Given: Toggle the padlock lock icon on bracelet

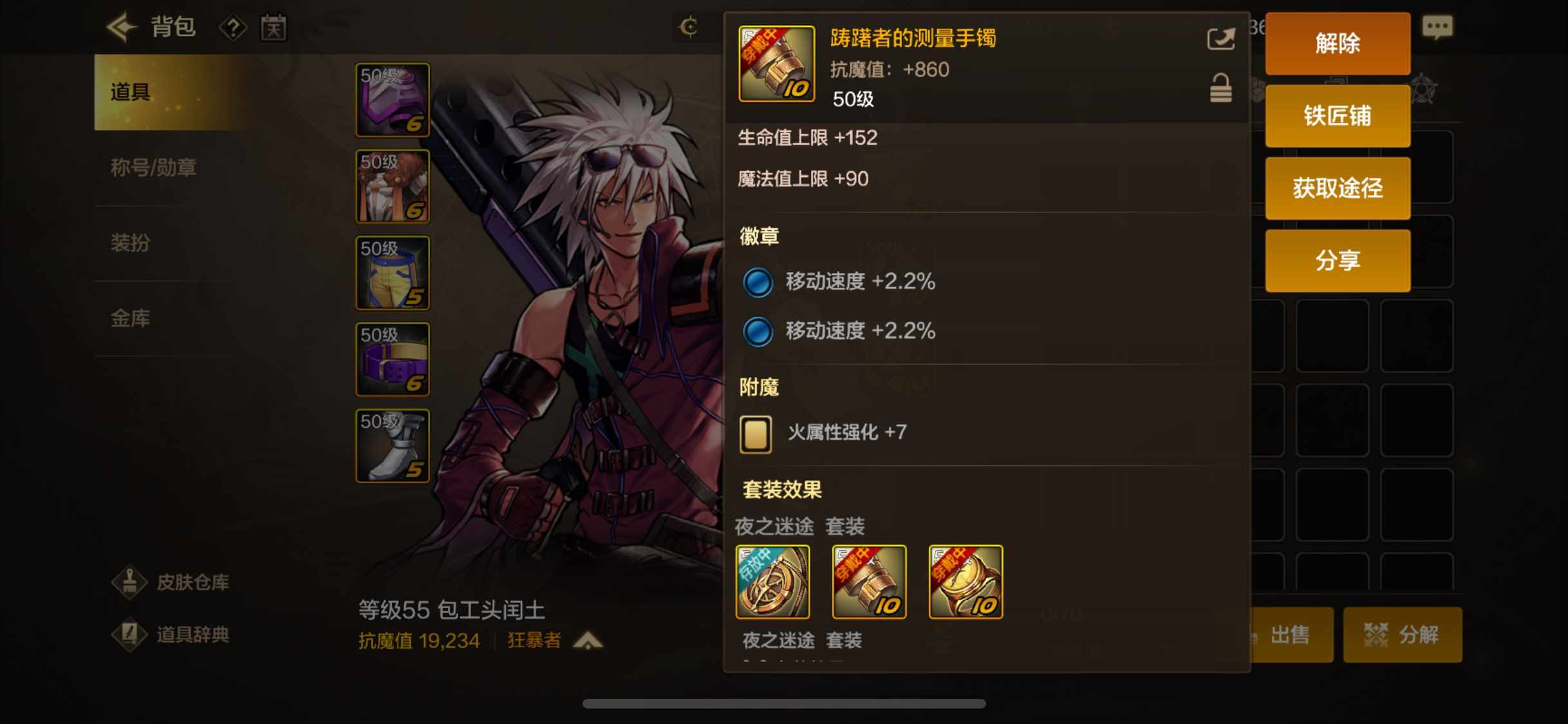Looking at the screenshot, I should coord(1220,89).
